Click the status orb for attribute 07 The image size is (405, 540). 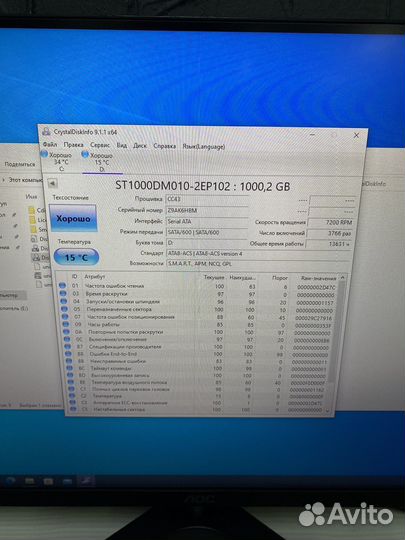coord(65,317)
